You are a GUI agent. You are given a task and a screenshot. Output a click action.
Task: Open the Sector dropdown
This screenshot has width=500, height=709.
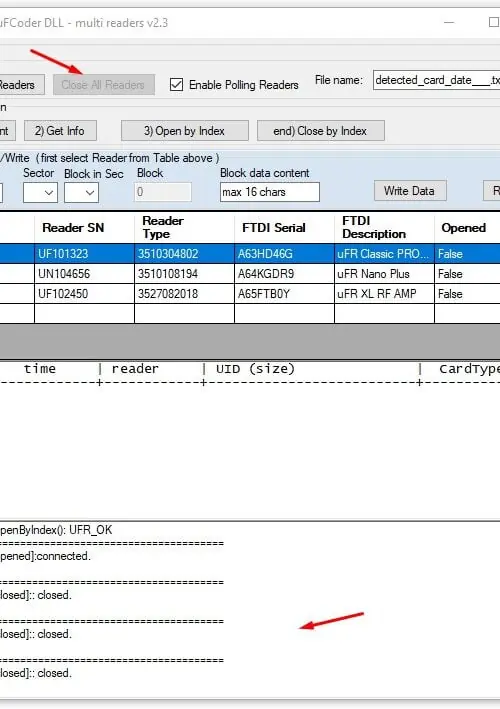click(x=40, y=193)
